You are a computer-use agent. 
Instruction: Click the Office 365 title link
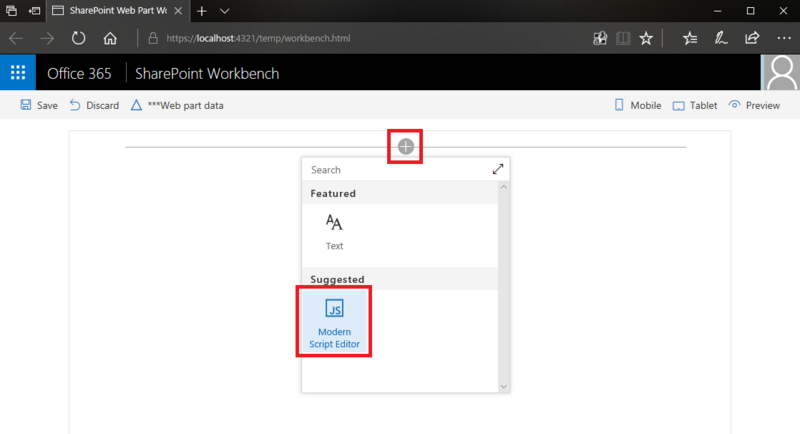(x=79, y=73)
